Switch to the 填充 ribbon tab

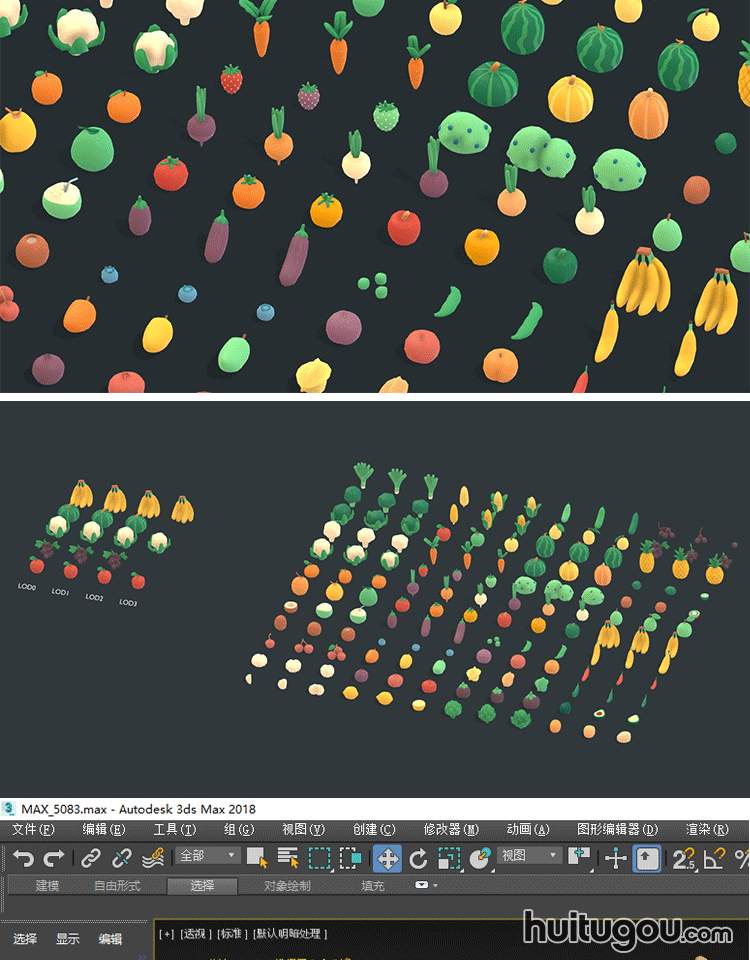[x=372, y=885]
